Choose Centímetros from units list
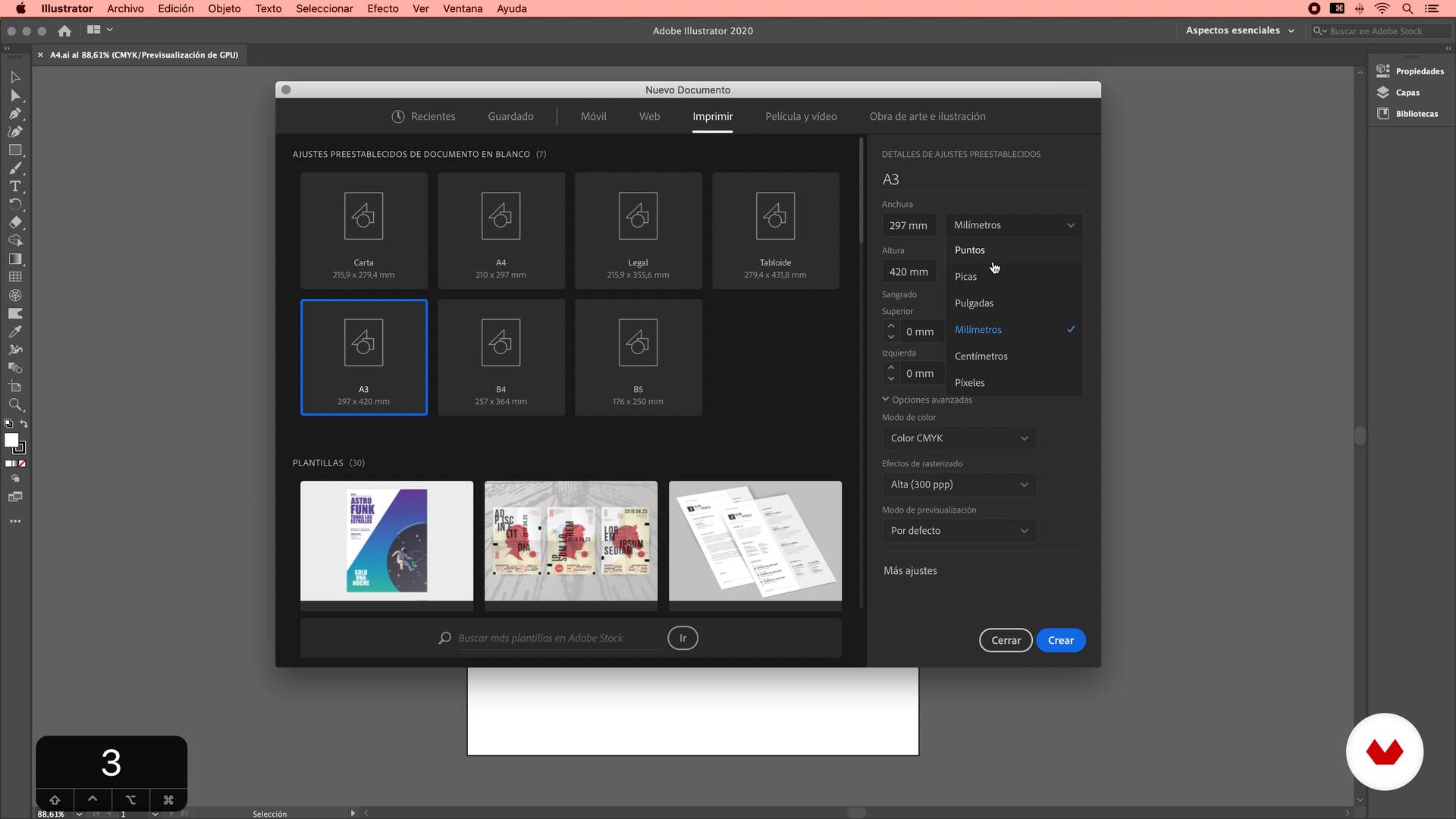The width and height of the screenshot is (1456, 819). click(1014, 356)
